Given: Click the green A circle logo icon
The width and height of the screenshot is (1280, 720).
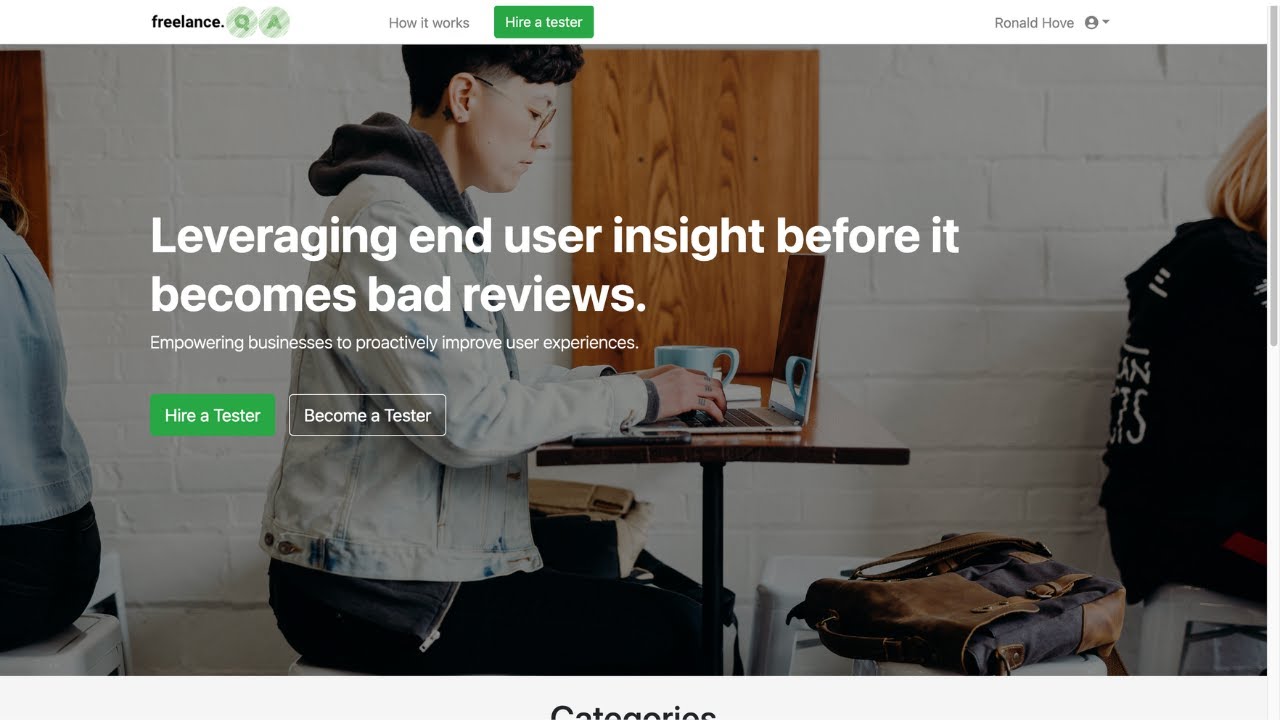Looking at the screenshot, I should (274, 22).
